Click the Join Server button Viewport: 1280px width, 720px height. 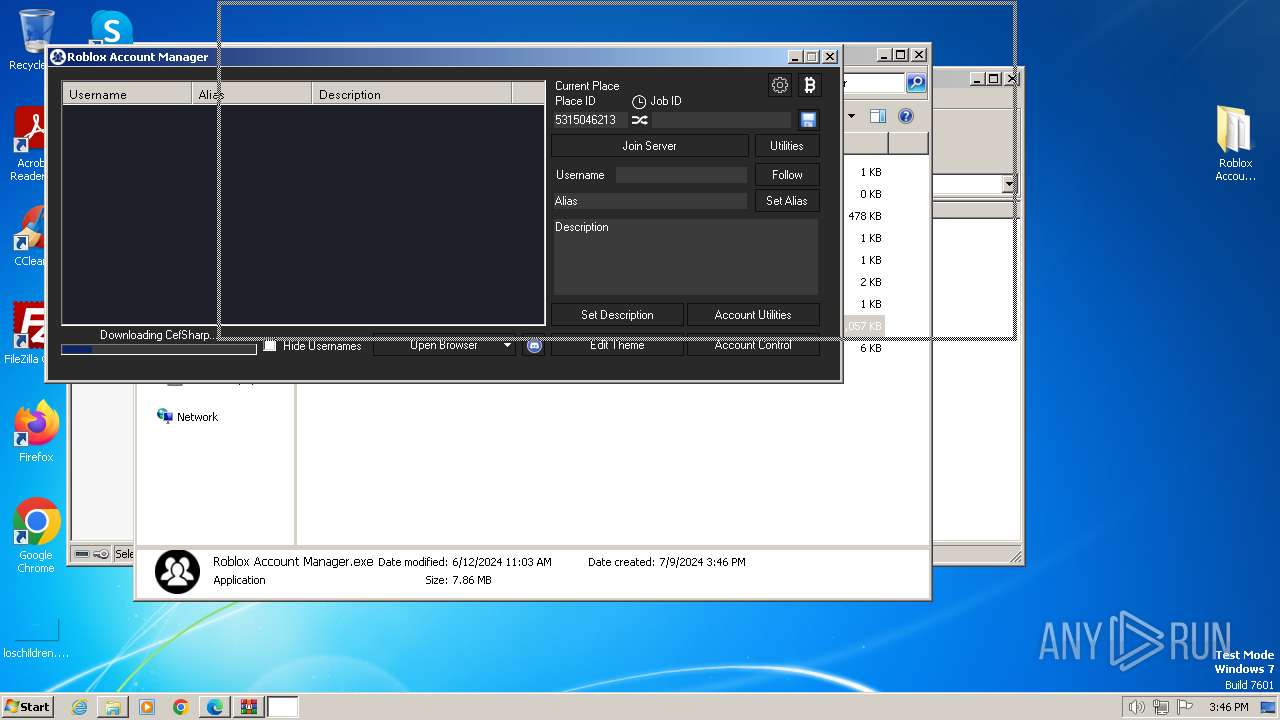pyautogui.click(x=650, y=146)
